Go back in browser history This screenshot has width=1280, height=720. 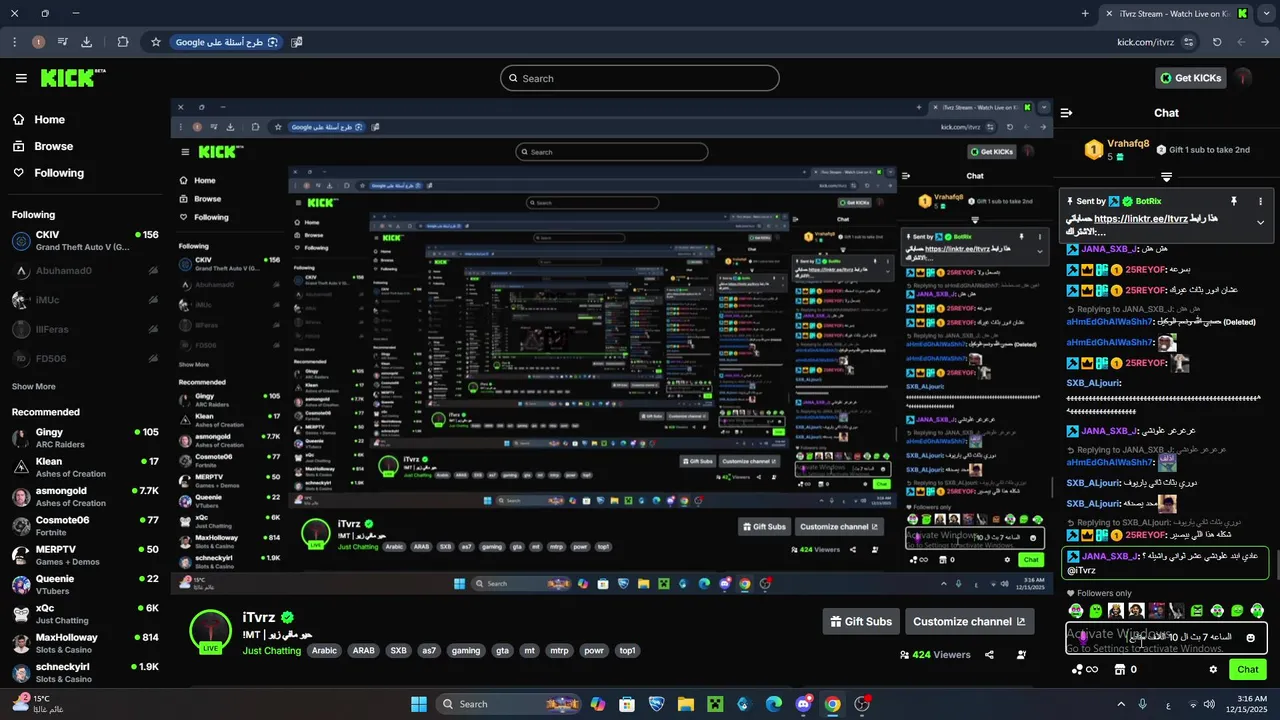1264,42
